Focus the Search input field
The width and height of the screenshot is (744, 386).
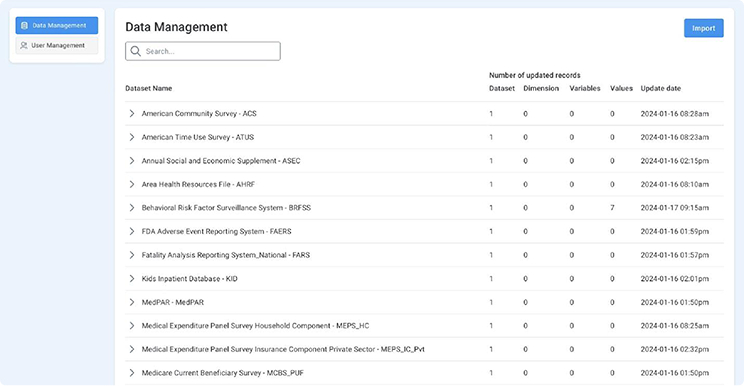pyautogui.click(x=203, y=51)
